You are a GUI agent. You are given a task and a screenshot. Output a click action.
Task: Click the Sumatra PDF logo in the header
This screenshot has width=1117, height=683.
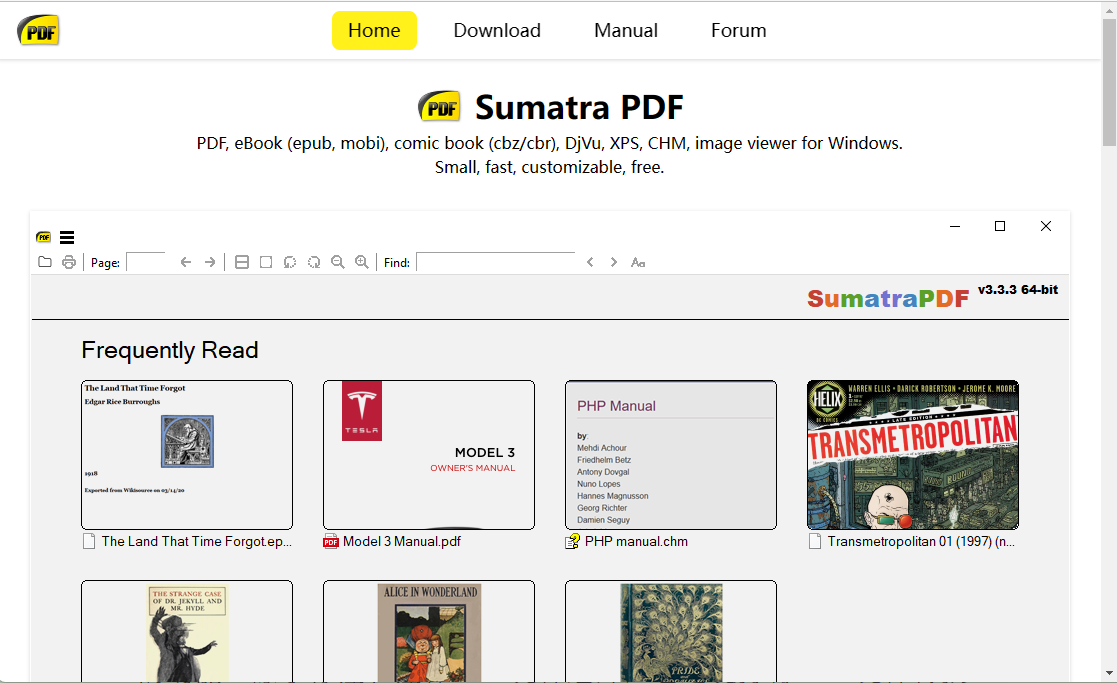(38, 31)
